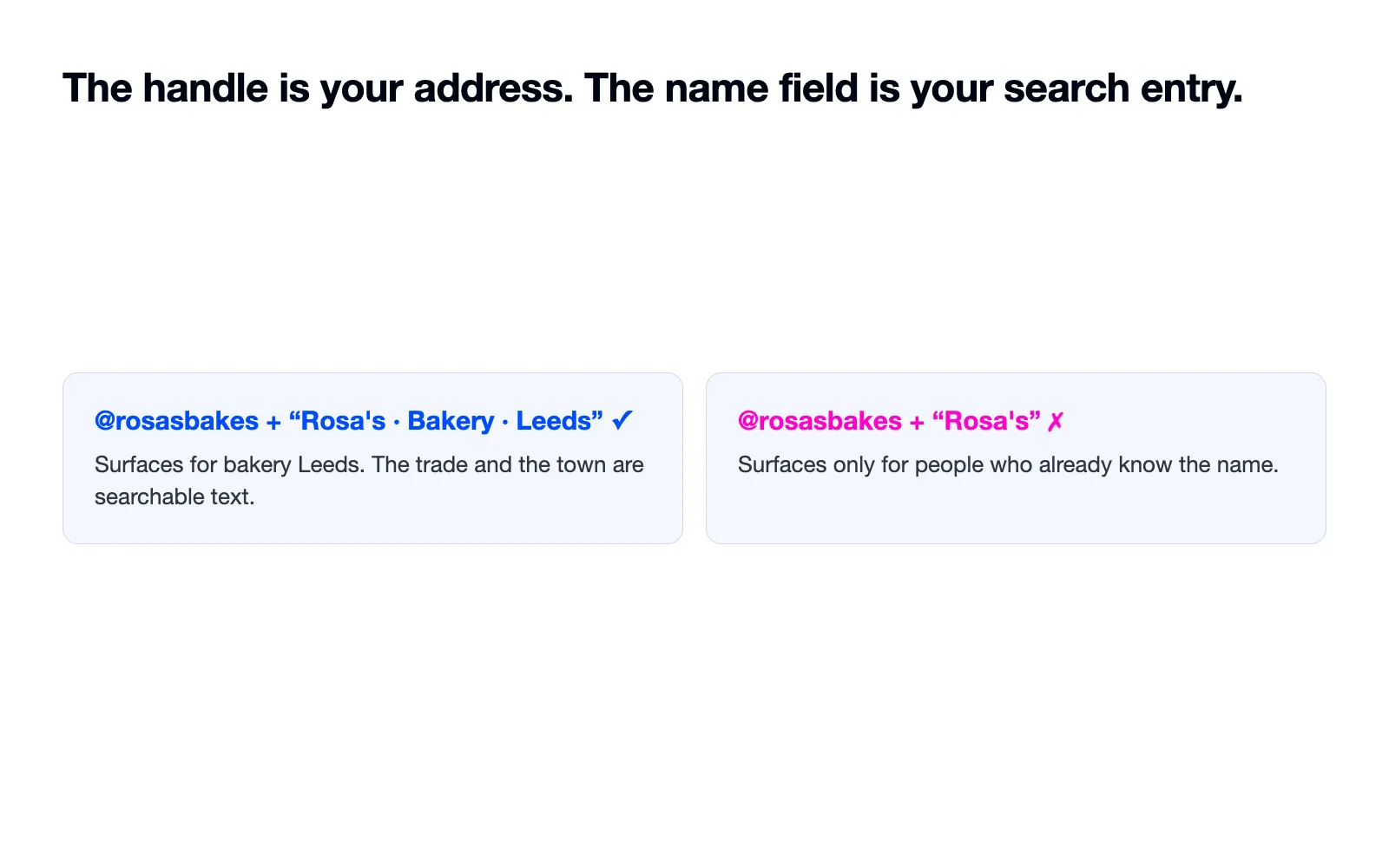The image size is (1389, 868).
Task: Click the right card description about knowing name
Action: click(x=1008, y=464)
